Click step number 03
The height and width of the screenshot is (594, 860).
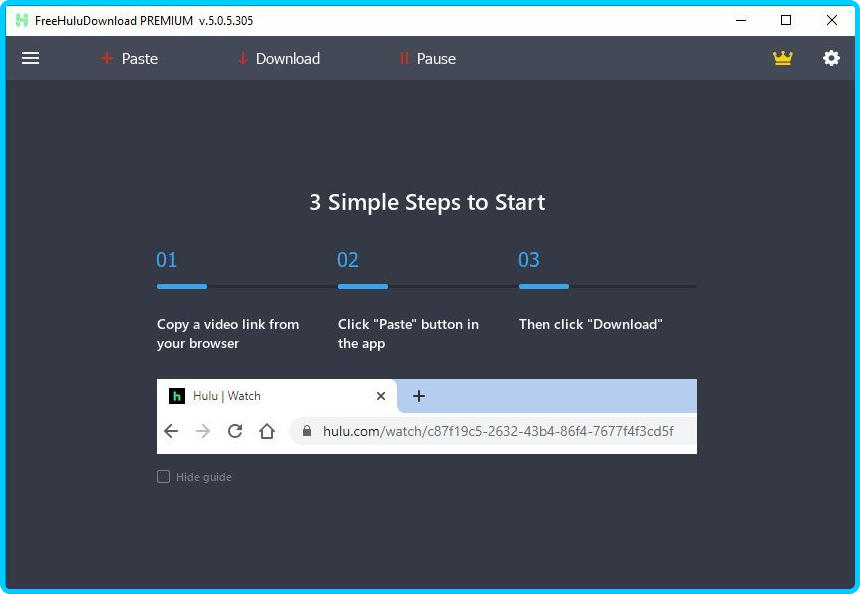point(529,259)
